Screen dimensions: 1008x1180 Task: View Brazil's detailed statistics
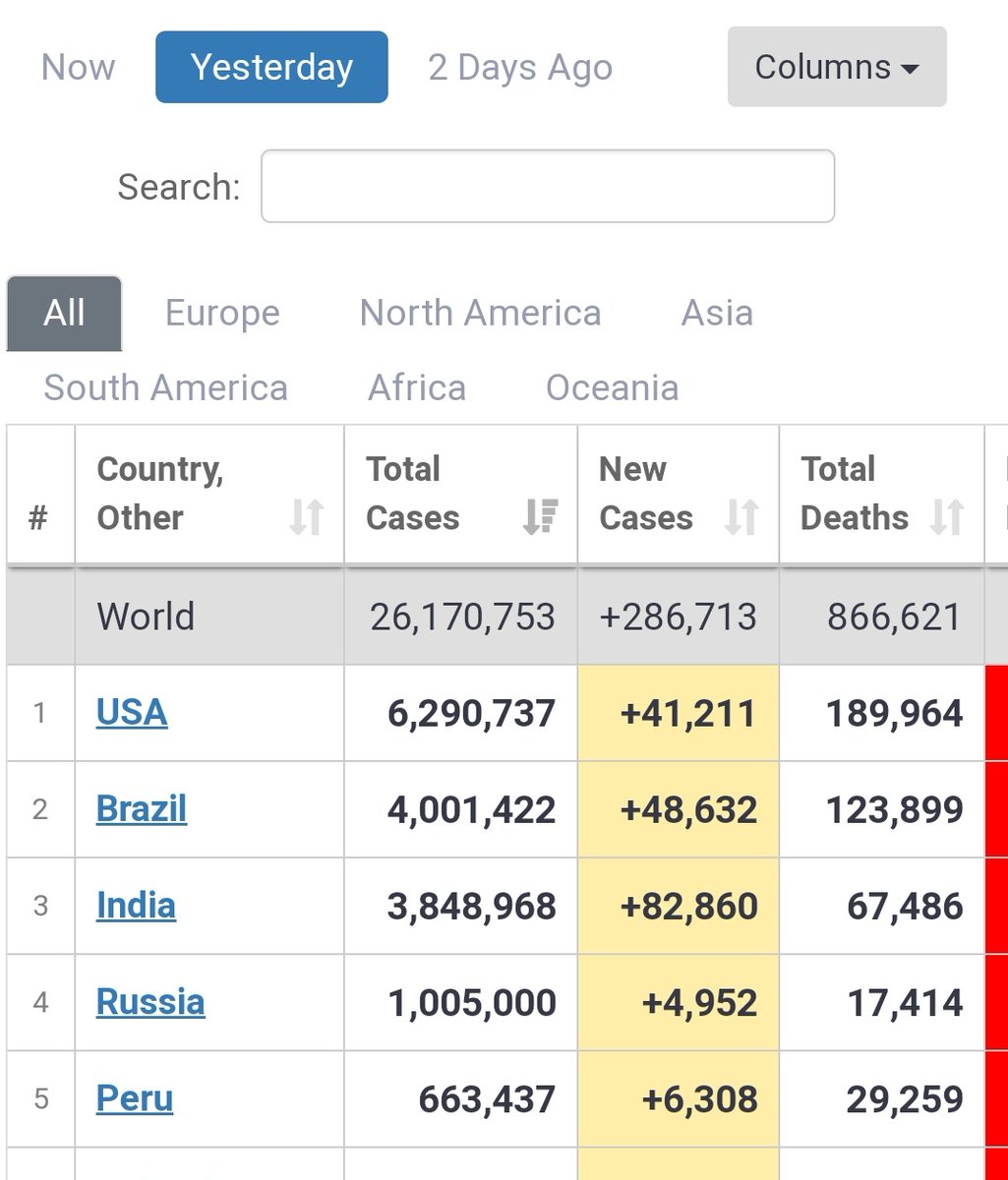(x=141, y=808)
